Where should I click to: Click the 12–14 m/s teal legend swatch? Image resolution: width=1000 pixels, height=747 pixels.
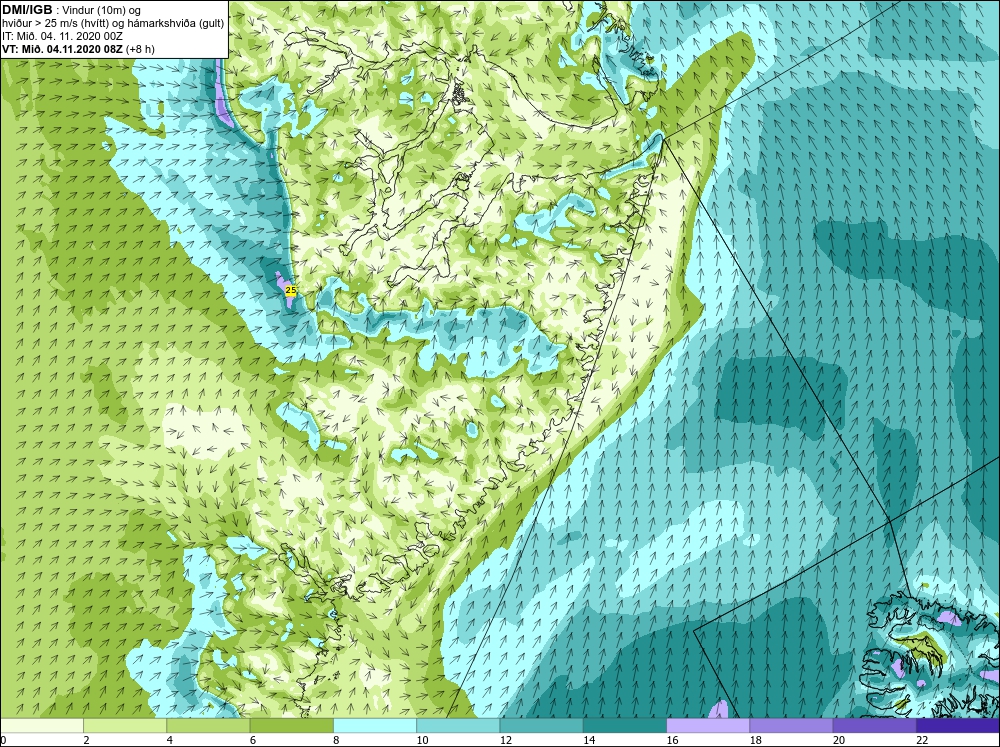click(541, 725)
